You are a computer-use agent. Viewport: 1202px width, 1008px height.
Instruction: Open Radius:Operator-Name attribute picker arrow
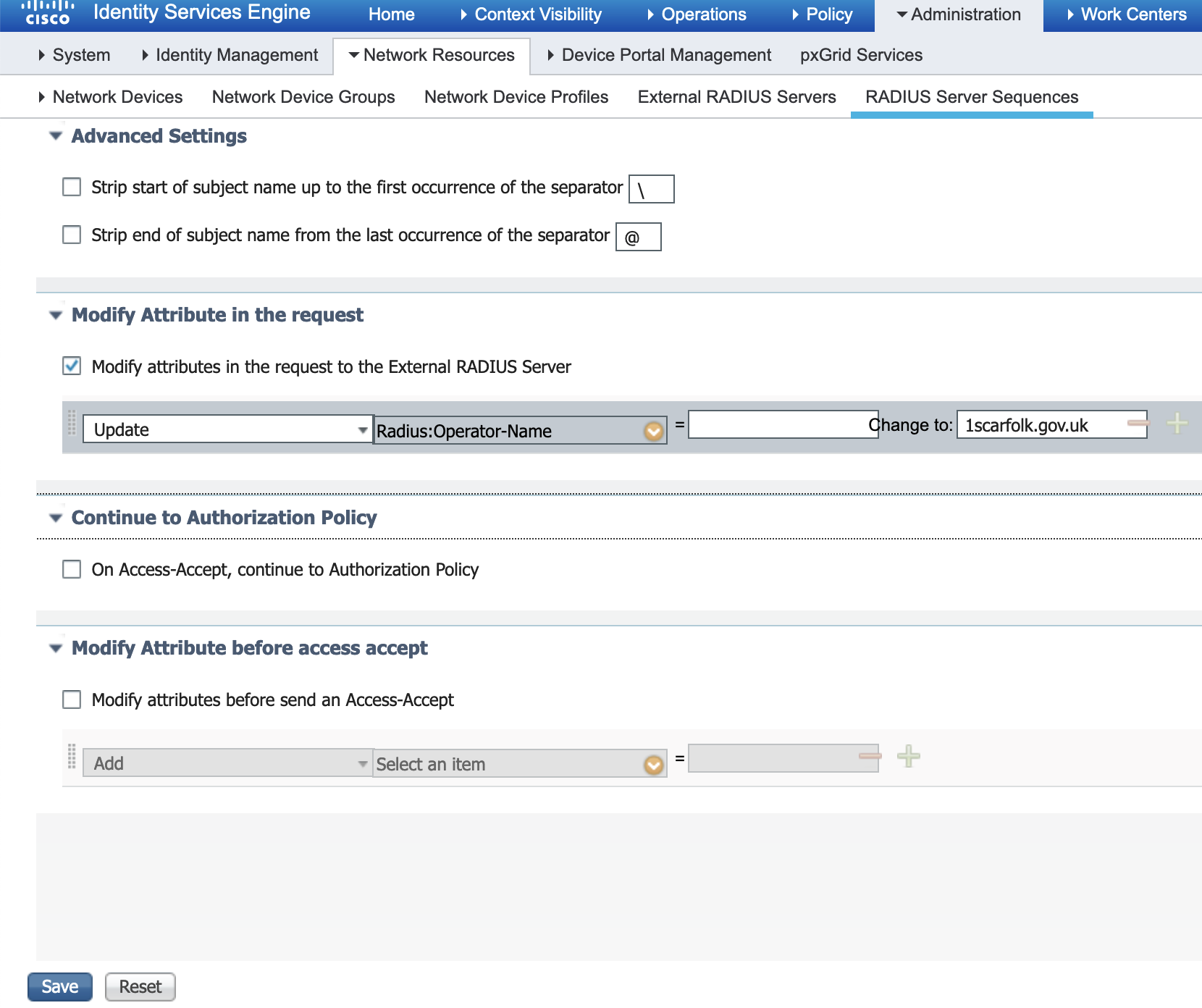(653, 432)
